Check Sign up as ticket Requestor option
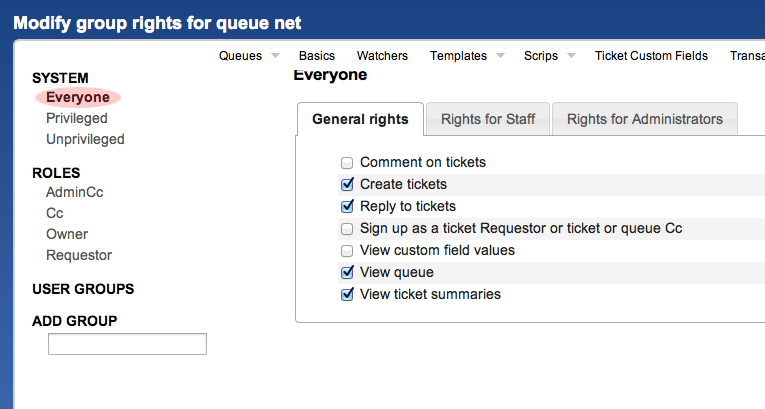Viewport: 765px width, 409px height. click(x=347, y=228)
